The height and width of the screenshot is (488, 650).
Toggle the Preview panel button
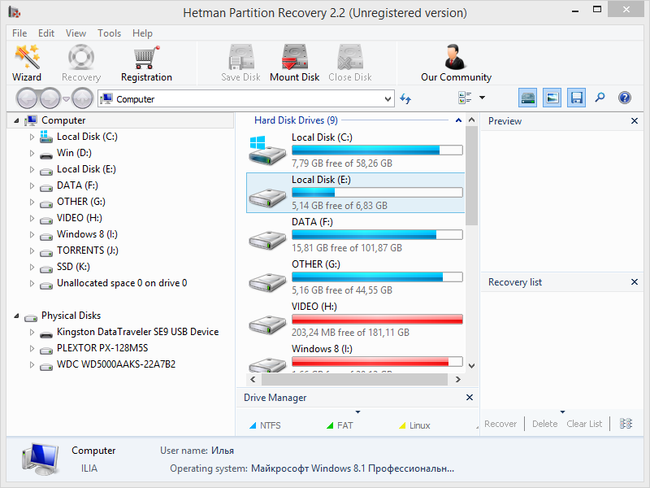click(552, 98)
